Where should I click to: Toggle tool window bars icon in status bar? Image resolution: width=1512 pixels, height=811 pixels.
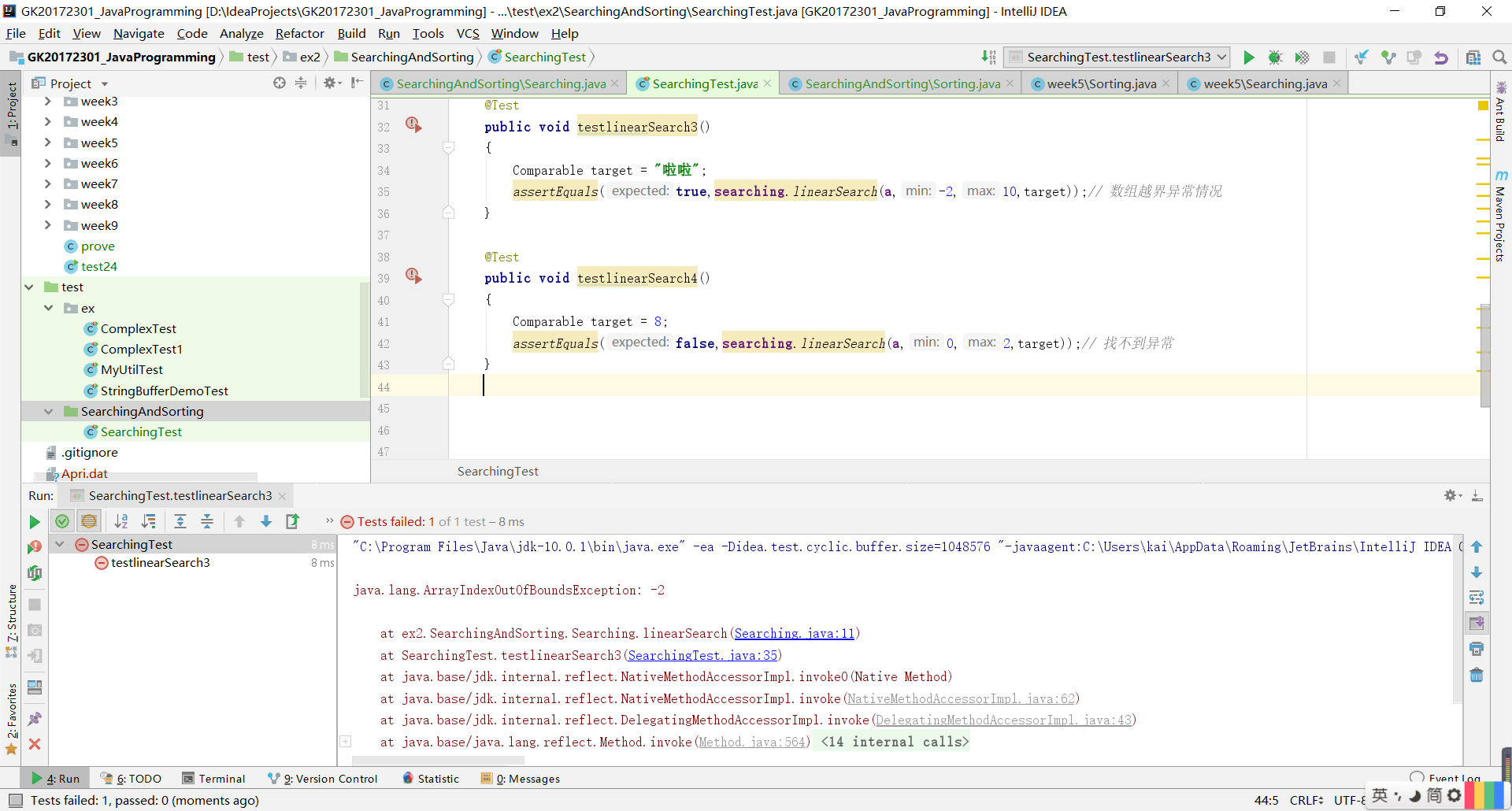point(16,800)
